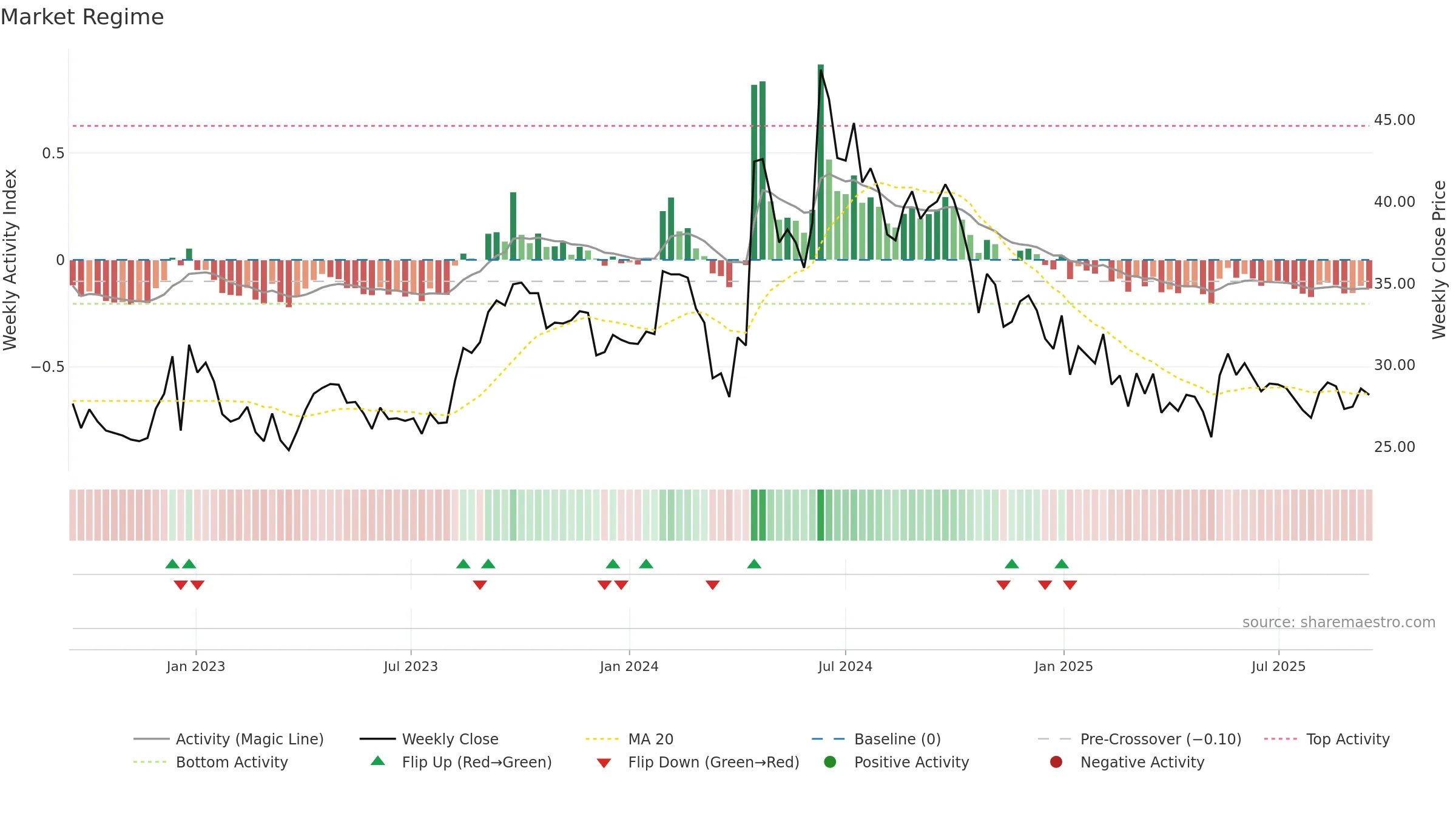
Task: Select the Market Regime chart title
Action: 82,17
